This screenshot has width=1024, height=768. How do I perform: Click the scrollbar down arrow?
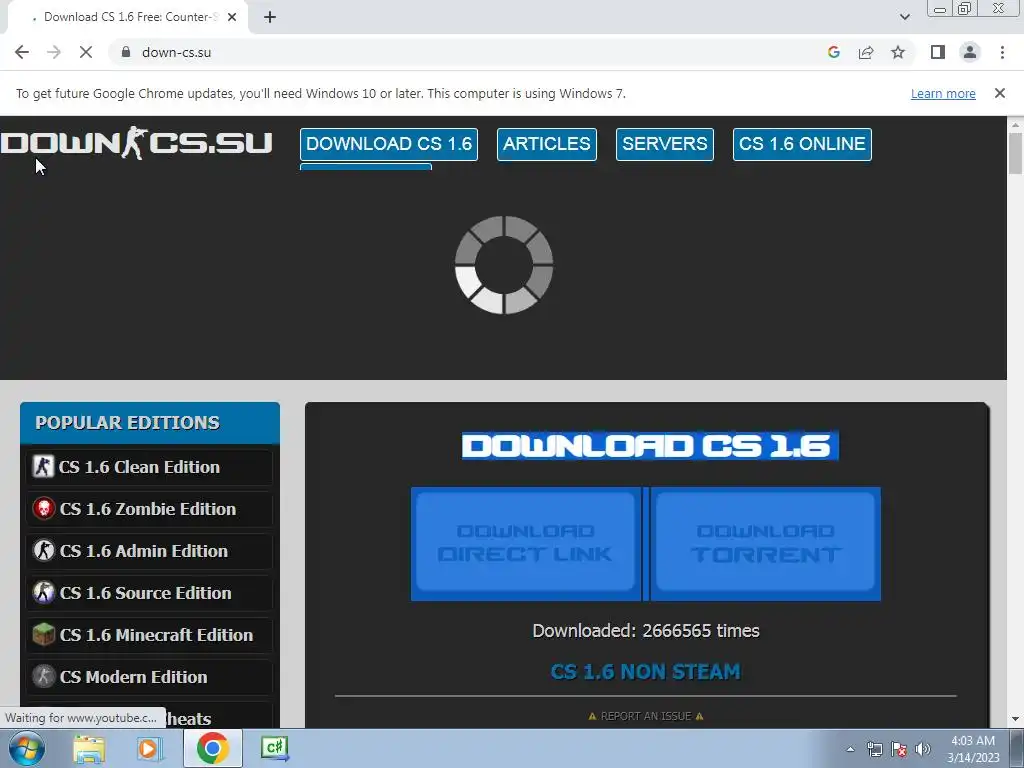1016,719
